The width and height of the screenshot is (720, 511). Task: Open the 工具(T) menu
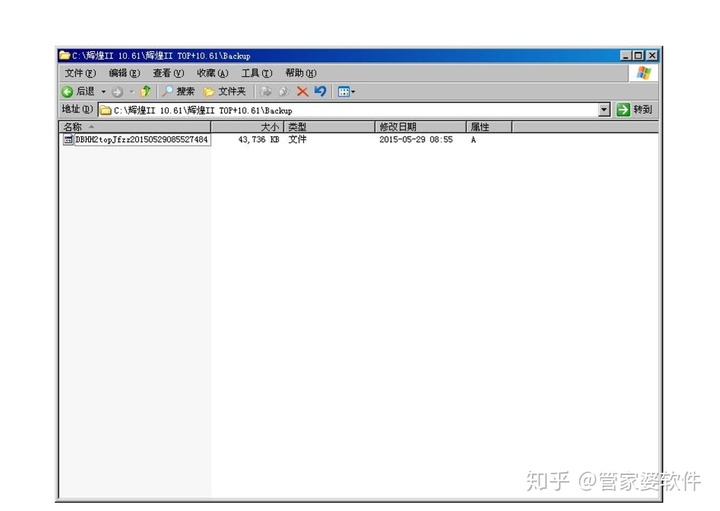257,73
